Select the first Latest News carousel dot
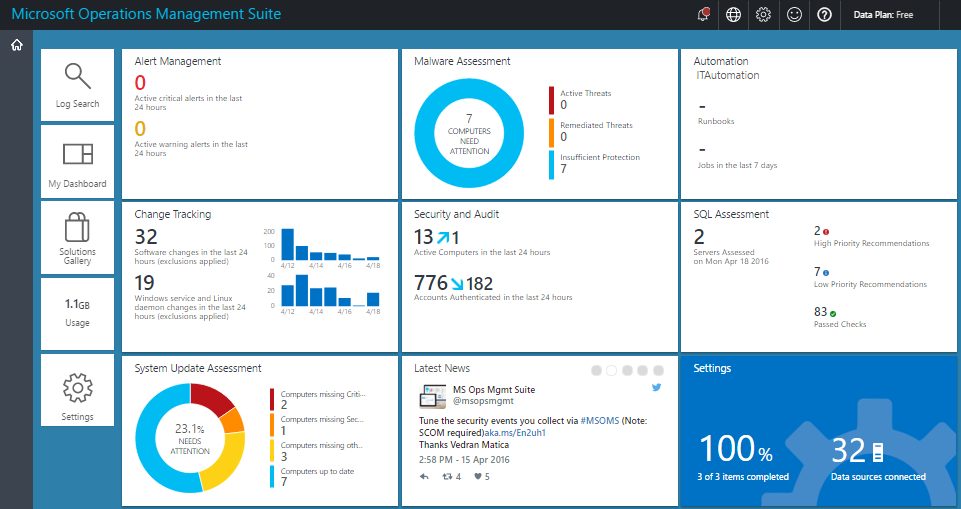 [597, 370]
